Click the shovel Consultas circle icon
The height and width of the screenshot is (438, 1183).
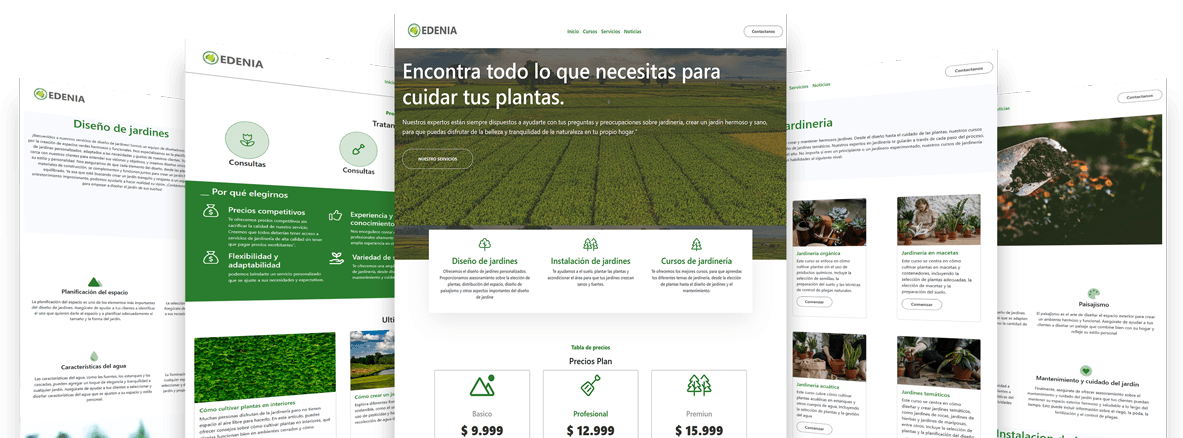[358, 149]
